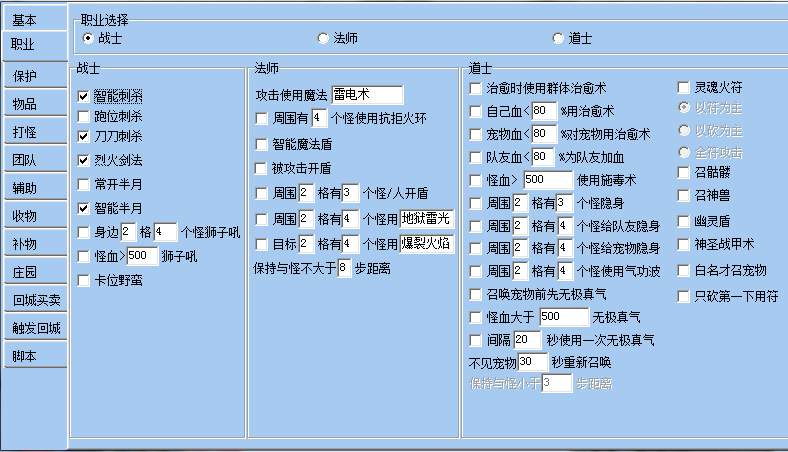Open the 补物 tab
Image resolution: width=788 pixels, height=452 pixels.
(x=35, y=244)
